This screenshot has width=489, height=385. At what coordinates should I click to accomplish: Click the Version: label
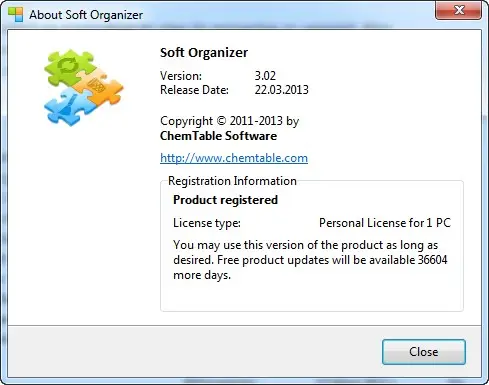point(181,76)
